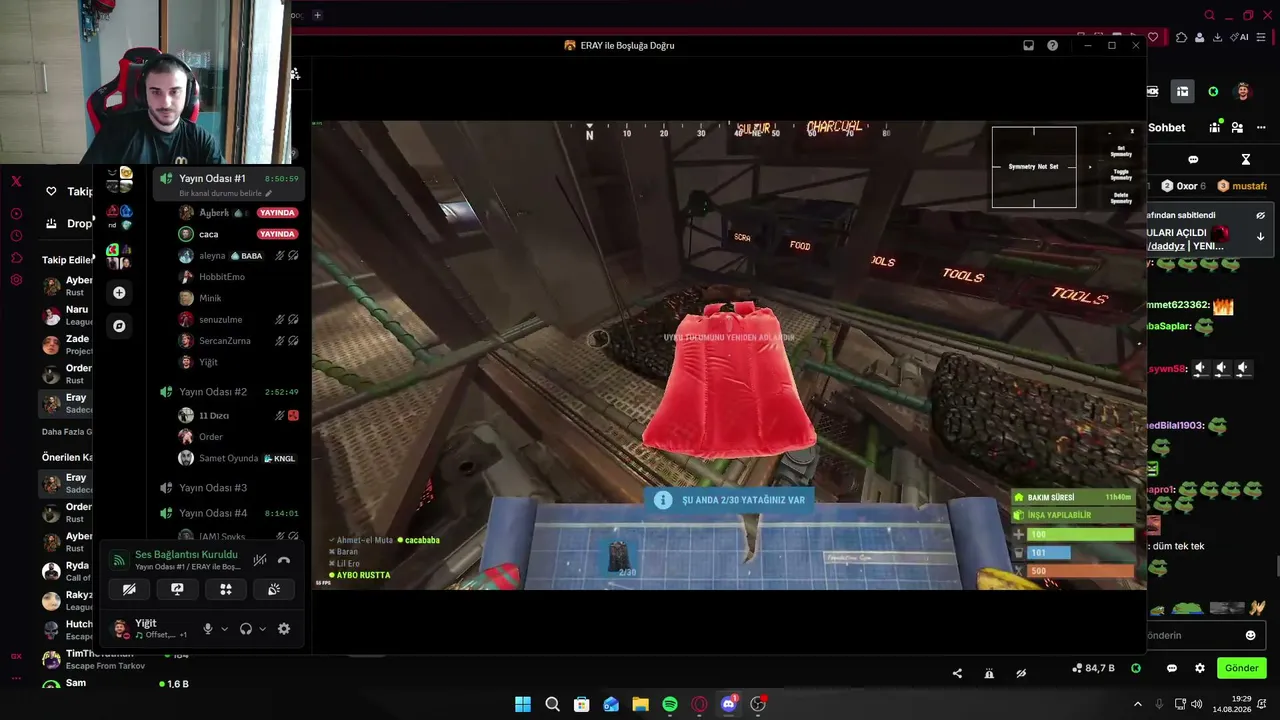Open Discord voice activities button
Viewport: 1280px width, 720px height.
point(226,590)
